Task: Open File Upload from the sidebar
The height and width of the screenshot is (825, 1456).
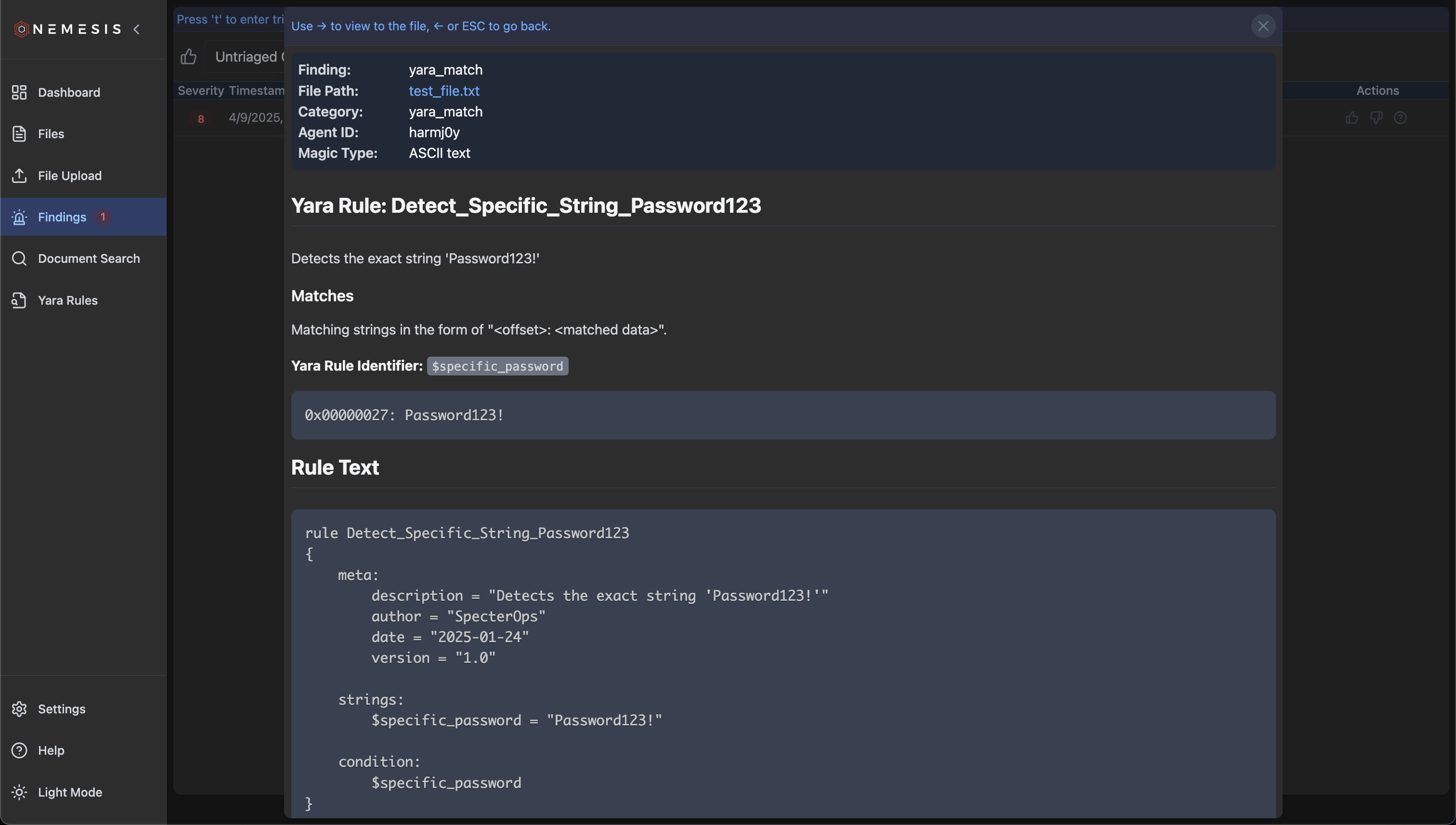Action: (x=69, y=176)
